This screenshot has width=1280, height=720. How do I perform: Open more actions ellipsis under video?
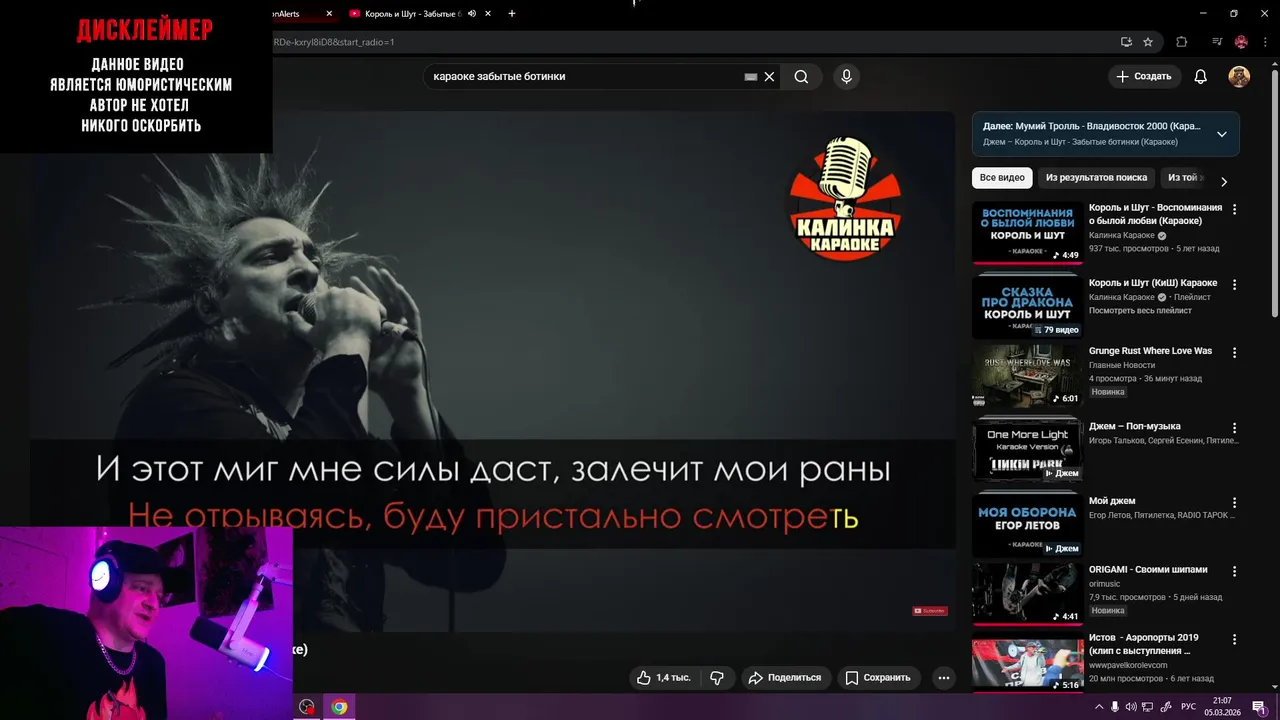[x=943, y=677]
